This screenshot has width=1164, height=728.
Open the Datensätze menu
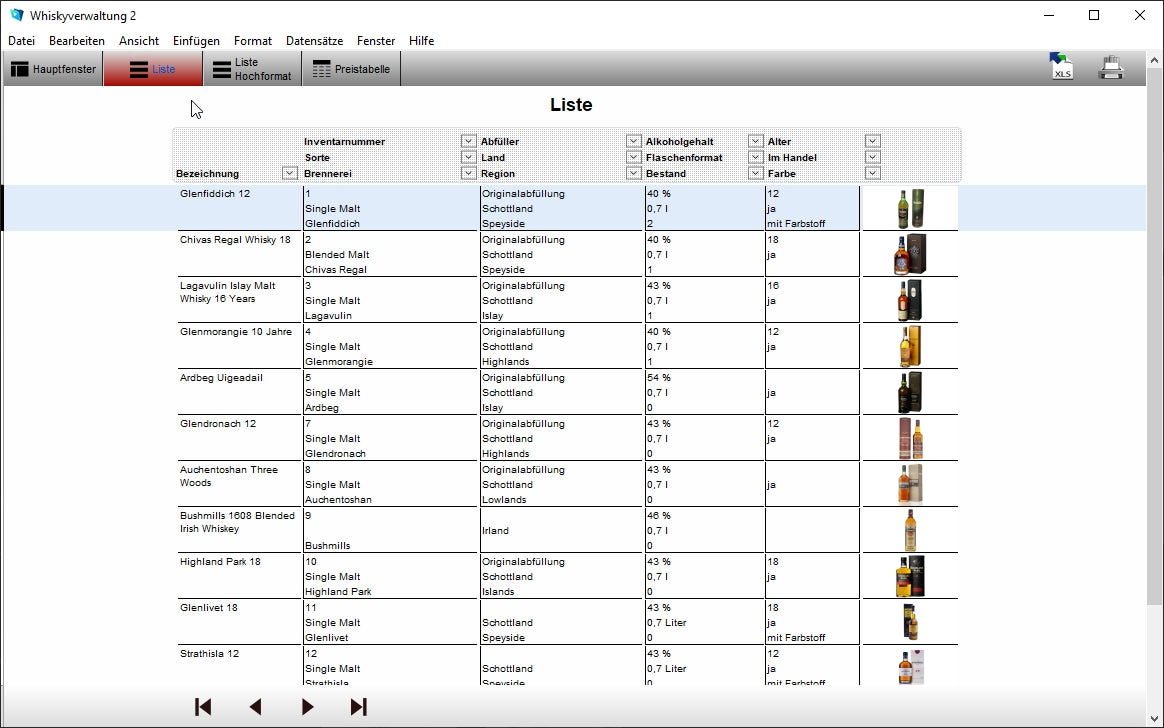coord(314,41)
